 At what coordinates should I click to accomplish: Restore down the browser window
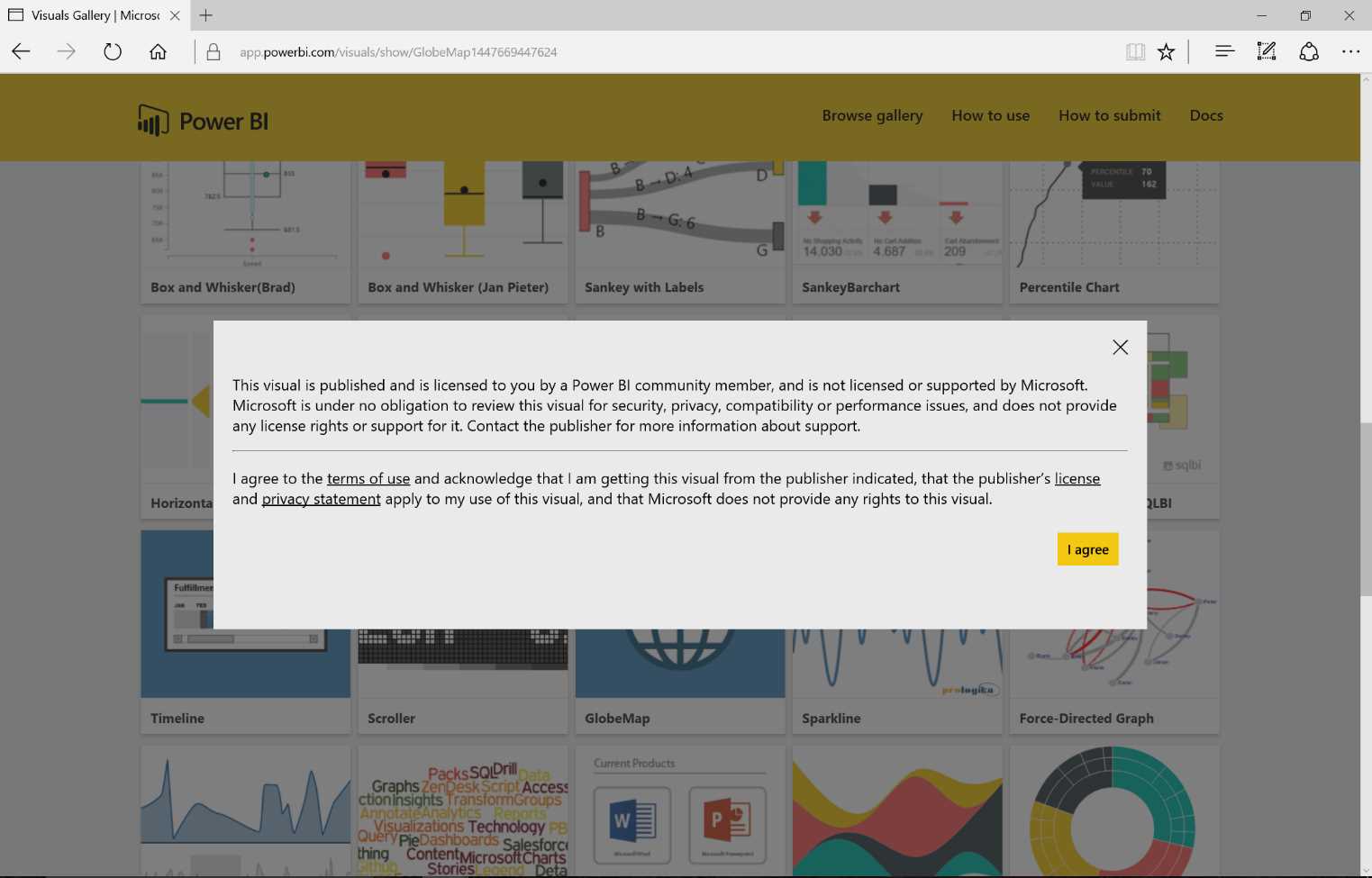(1305, 15)
